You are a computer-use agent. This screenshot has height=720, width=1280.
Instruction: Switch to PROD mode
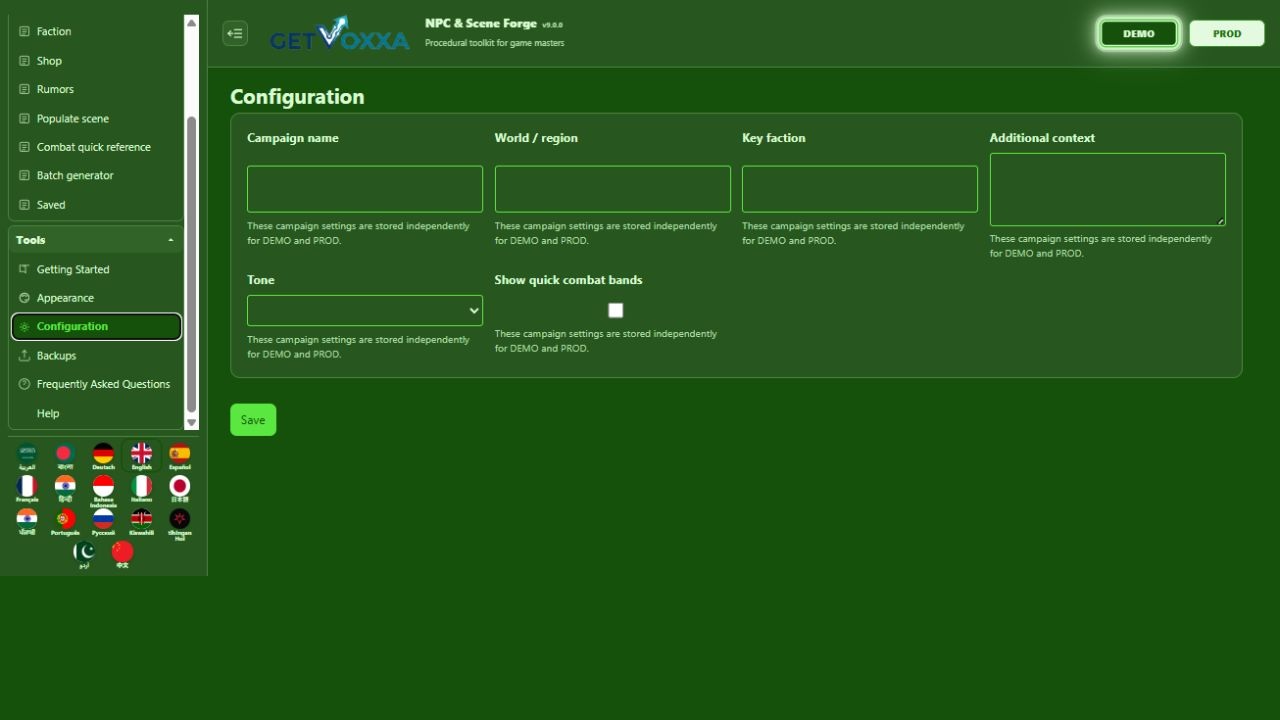[1227, 33]
